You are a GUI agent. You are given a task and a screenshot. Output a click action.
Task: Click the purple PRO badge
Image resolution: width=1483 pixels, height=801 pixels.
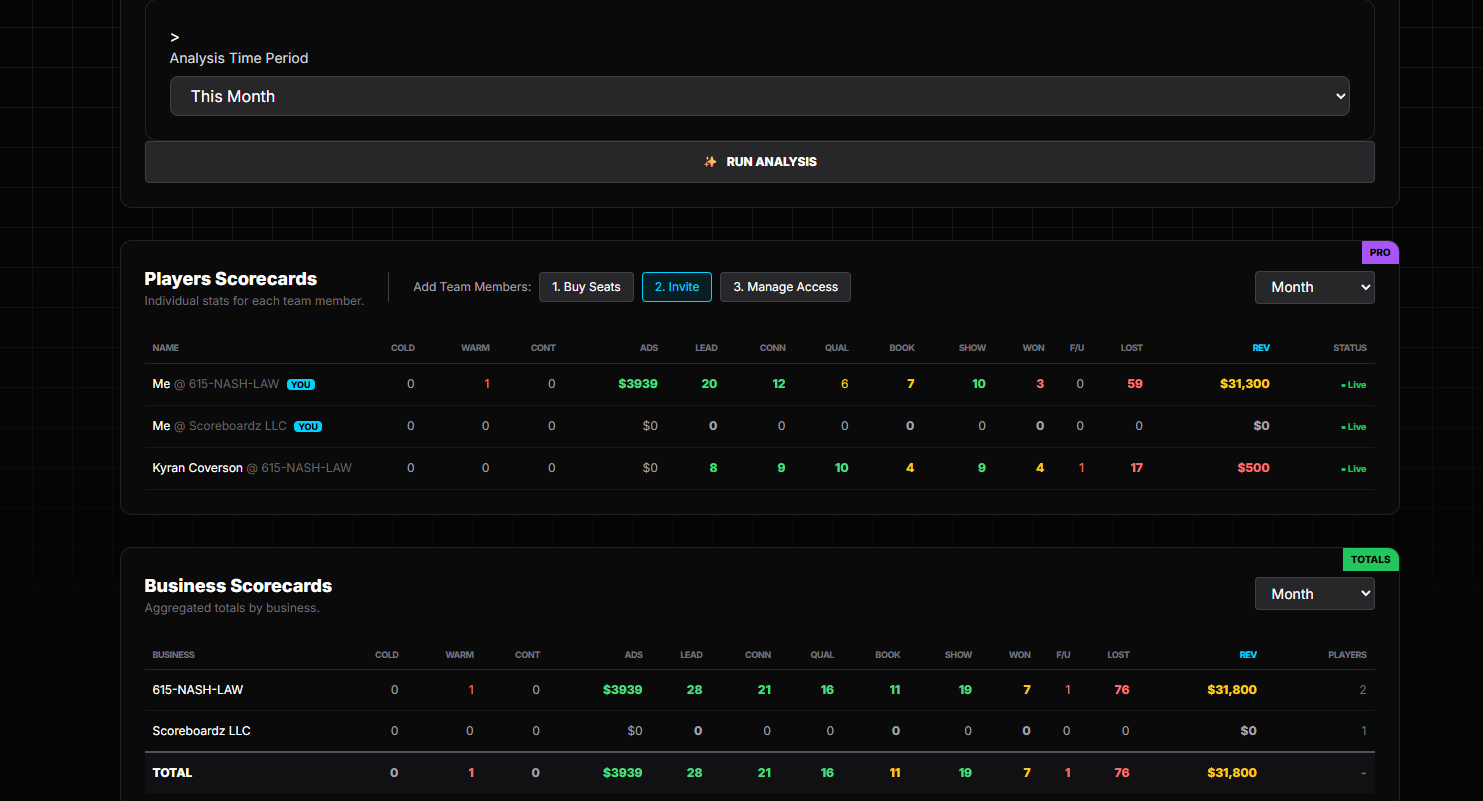click(1380, 253)
